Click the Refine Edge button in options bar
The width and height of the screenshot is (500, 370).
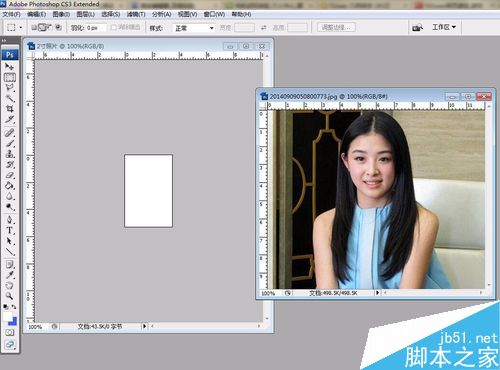point(336,27)
